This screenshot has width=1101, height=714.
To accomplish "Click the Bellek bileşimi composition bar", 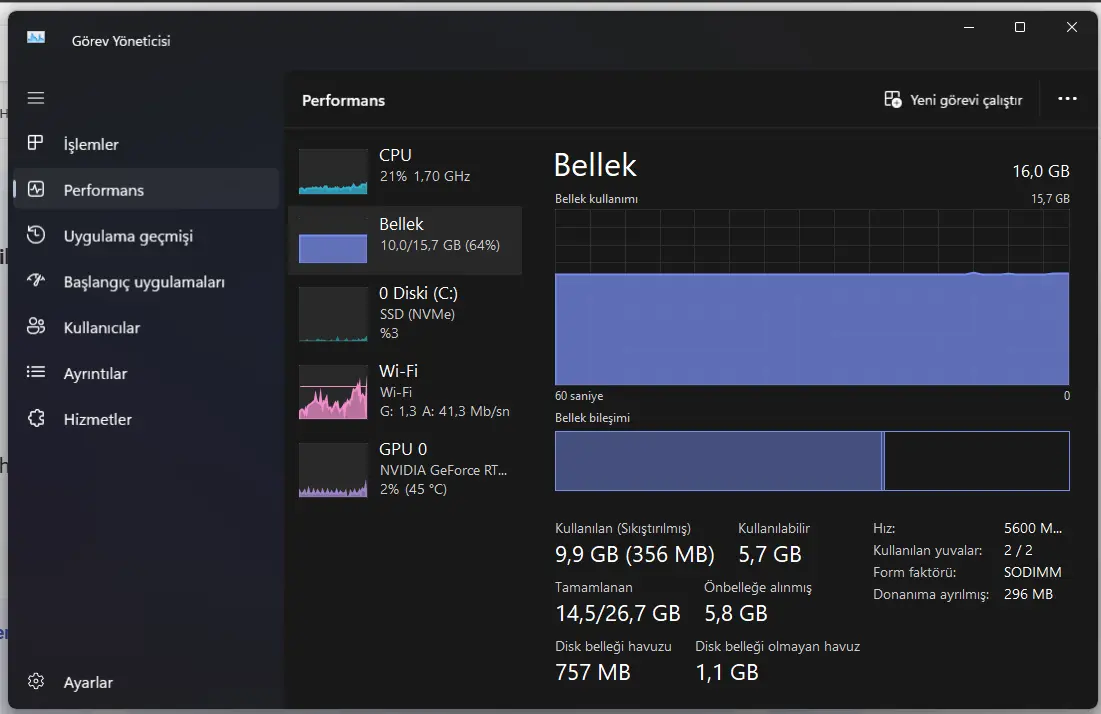I will (812, 461).
